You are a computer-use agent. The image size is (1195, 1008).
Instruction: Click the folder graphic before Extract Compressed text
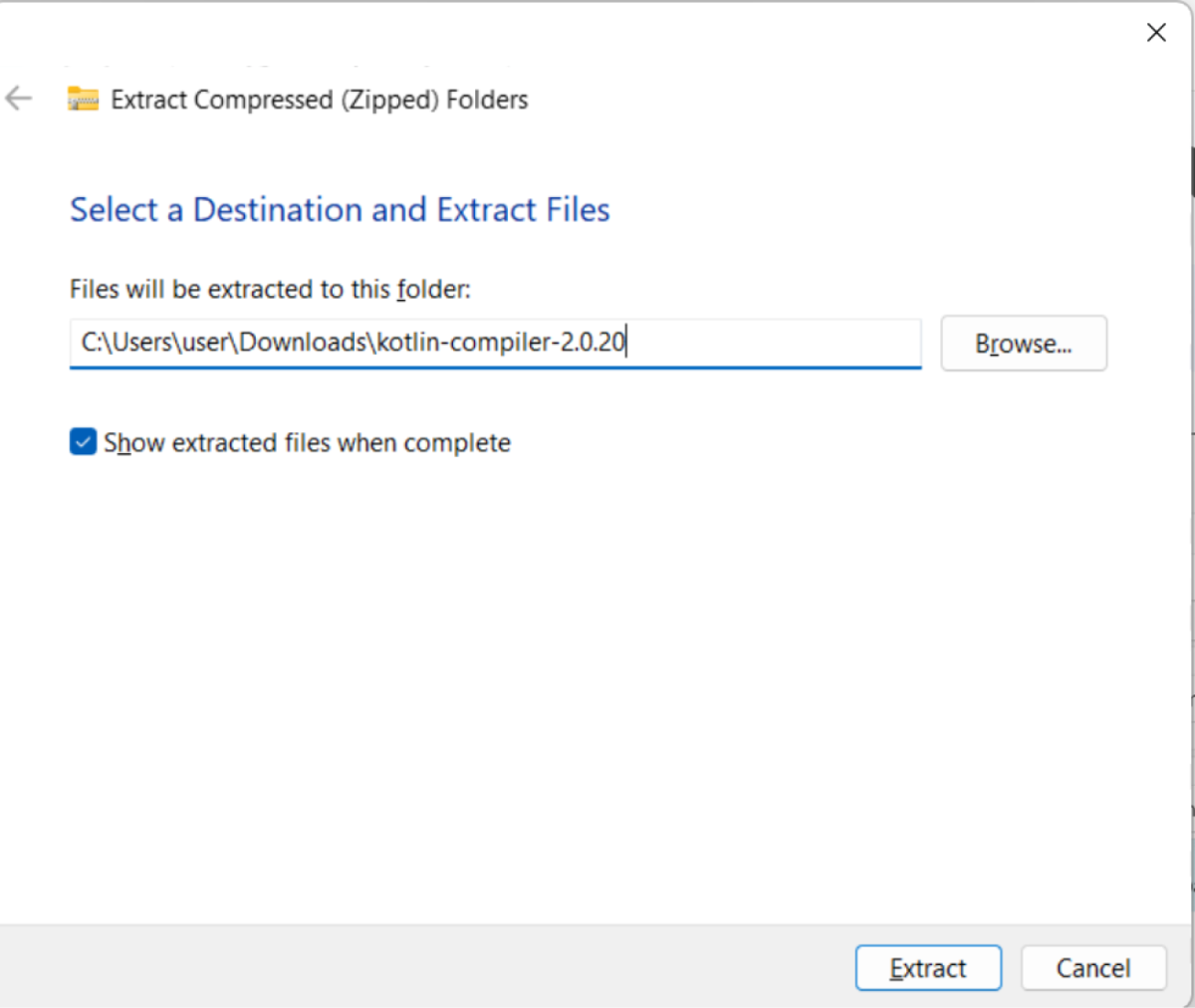coord(83,99)
